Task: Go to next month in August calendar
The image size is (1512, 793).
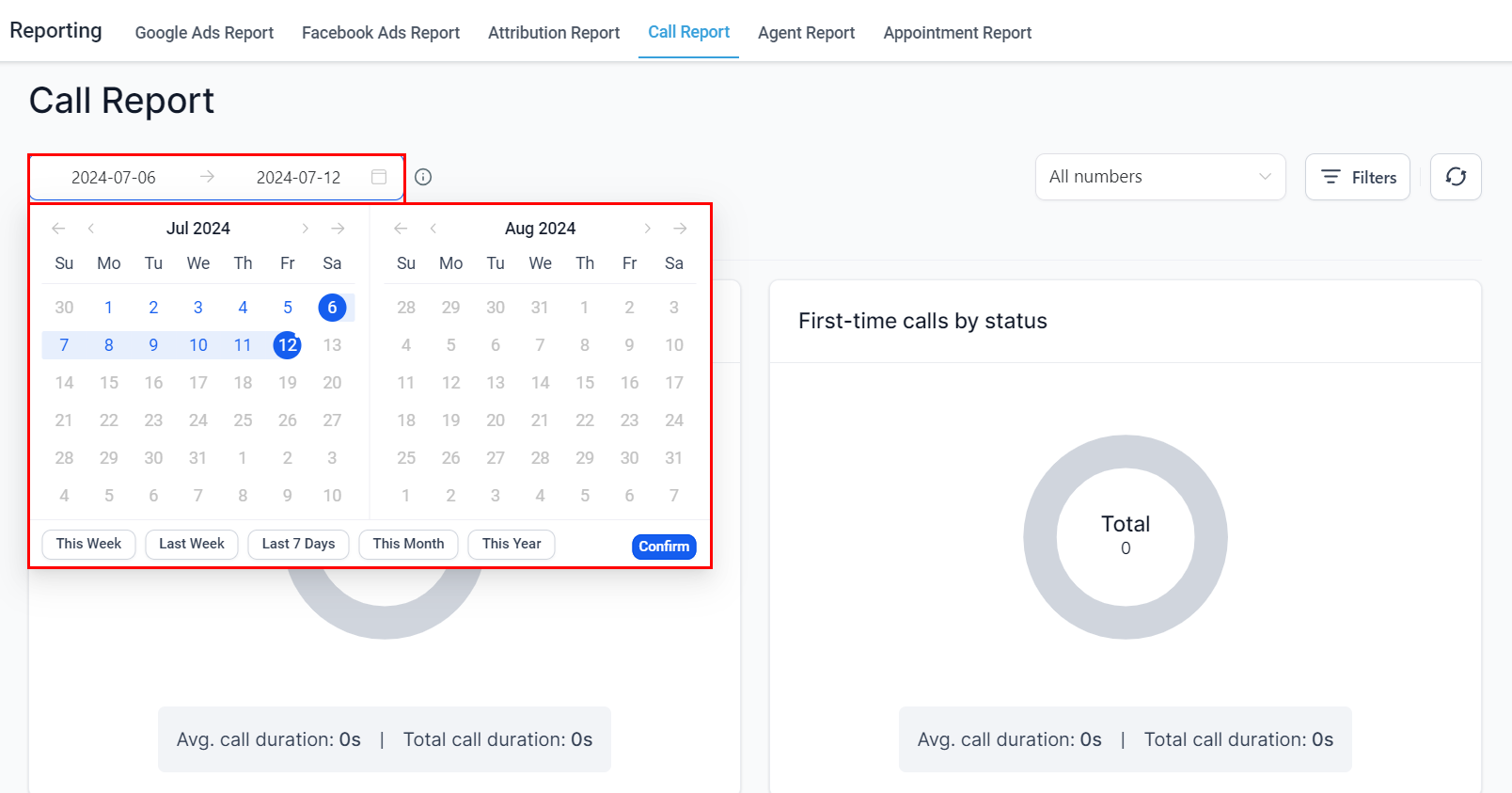Action: (647, 229)
